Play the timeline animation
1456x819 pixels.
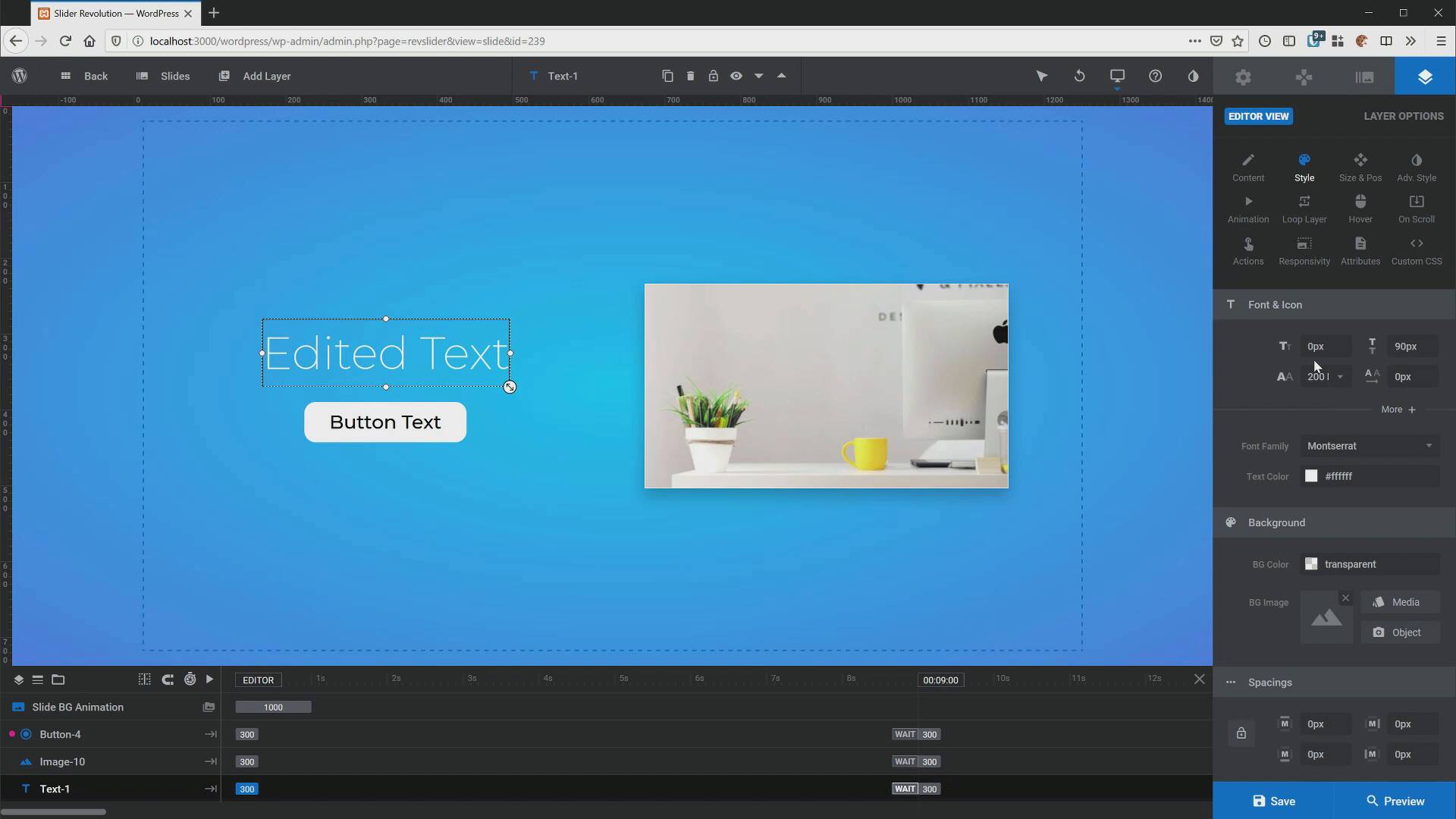coord(209,679)
